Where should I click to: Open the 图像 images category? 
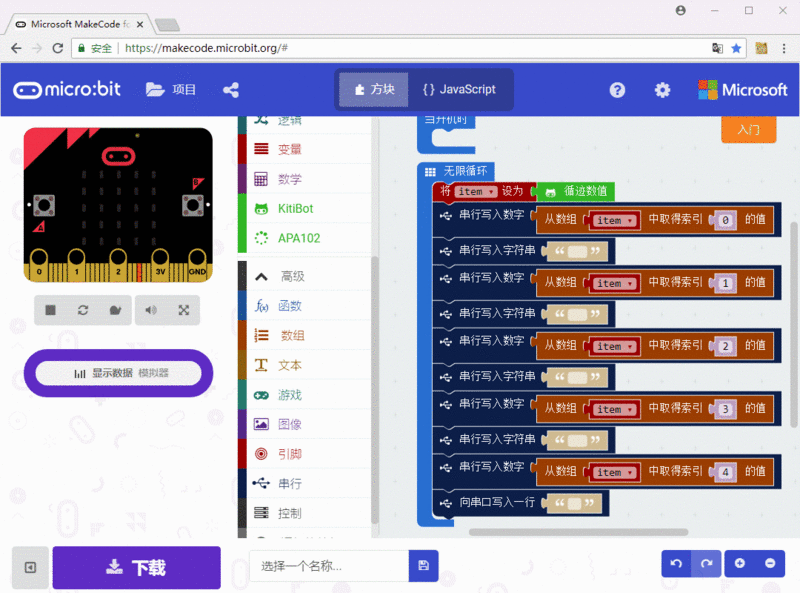(x=305, y=425)
